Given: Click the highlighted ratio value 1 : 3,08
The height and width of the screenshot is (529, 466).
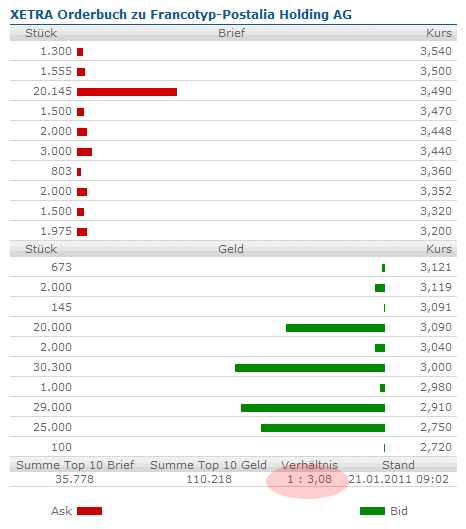Looking at the screenshot, I should coord(309,479).
